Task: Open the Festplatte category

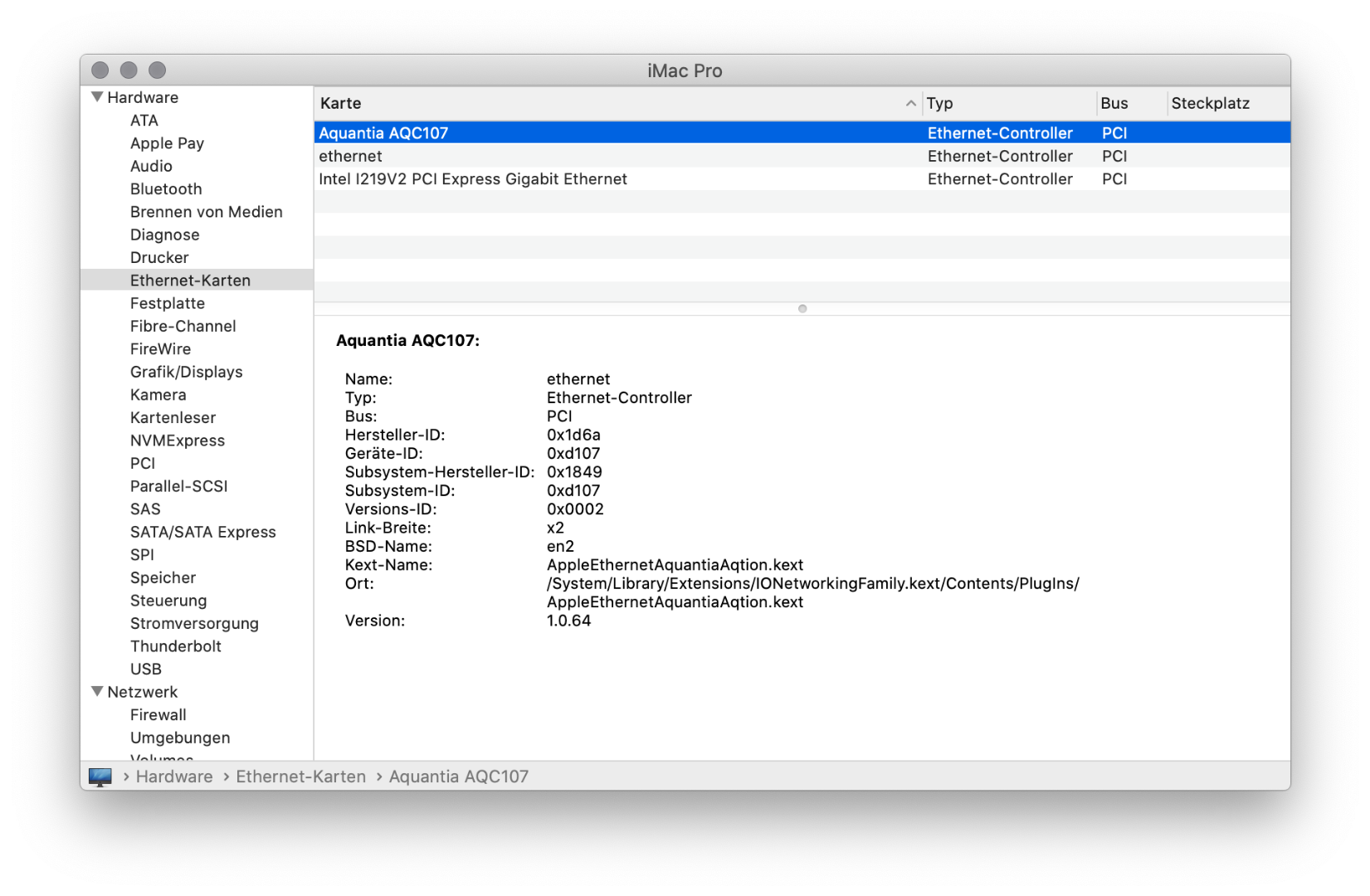Action: pyautogui.click(x=168, y=303)
